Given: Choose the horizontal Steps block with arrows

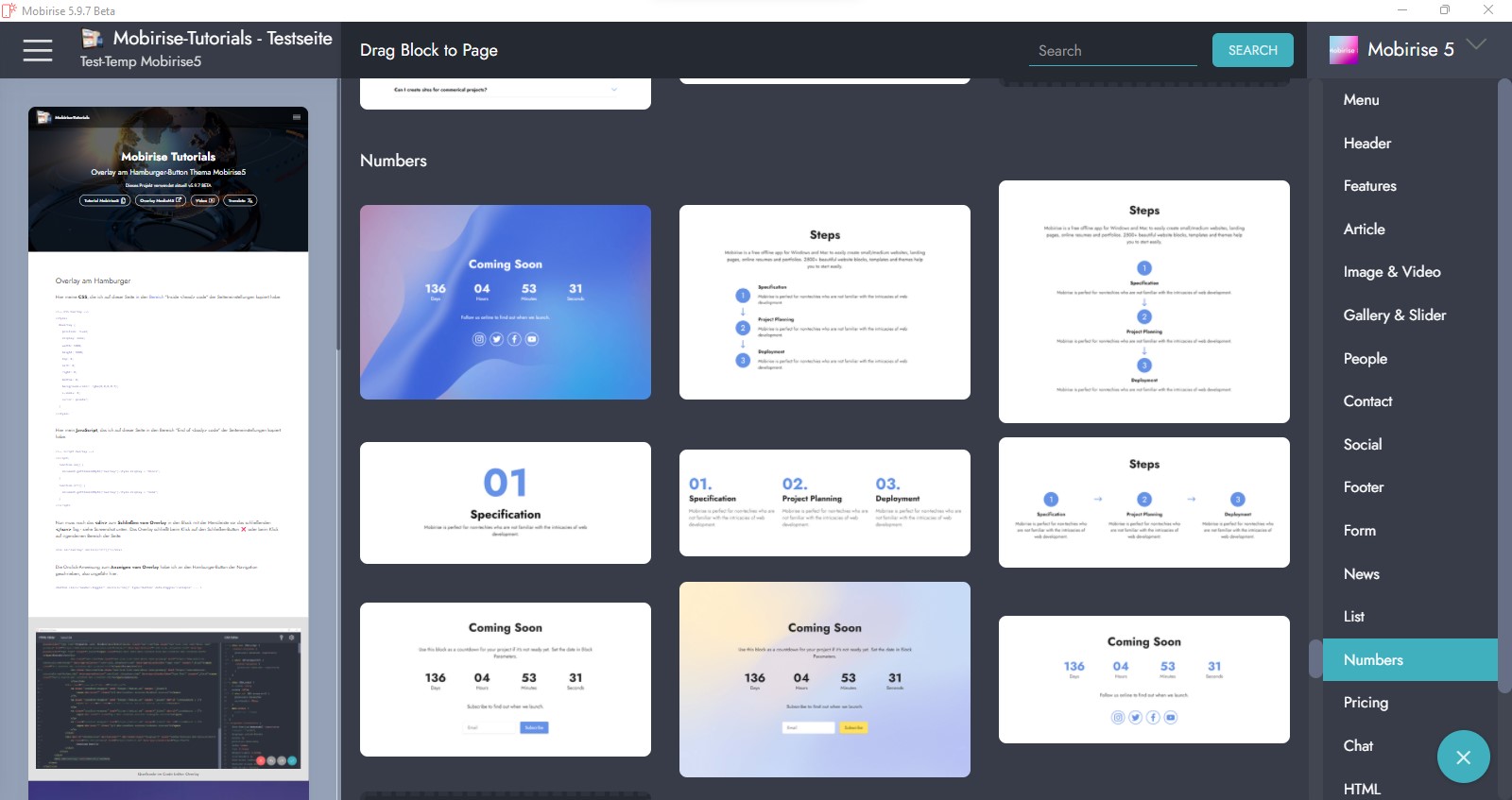Looking at the screenshot, I should [x=1144, y=502].
